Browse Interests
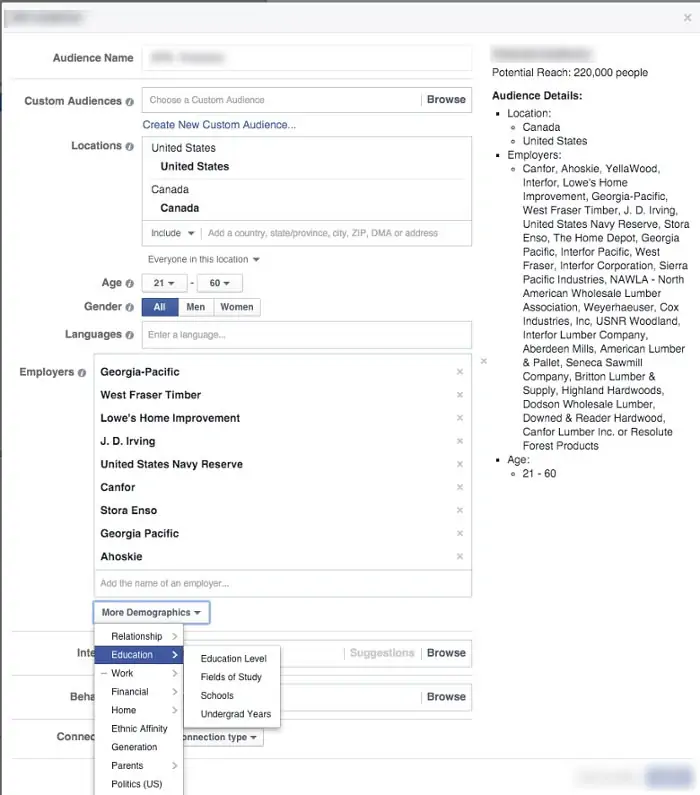This screenshot has width=700, height=795. click(446, 653)
